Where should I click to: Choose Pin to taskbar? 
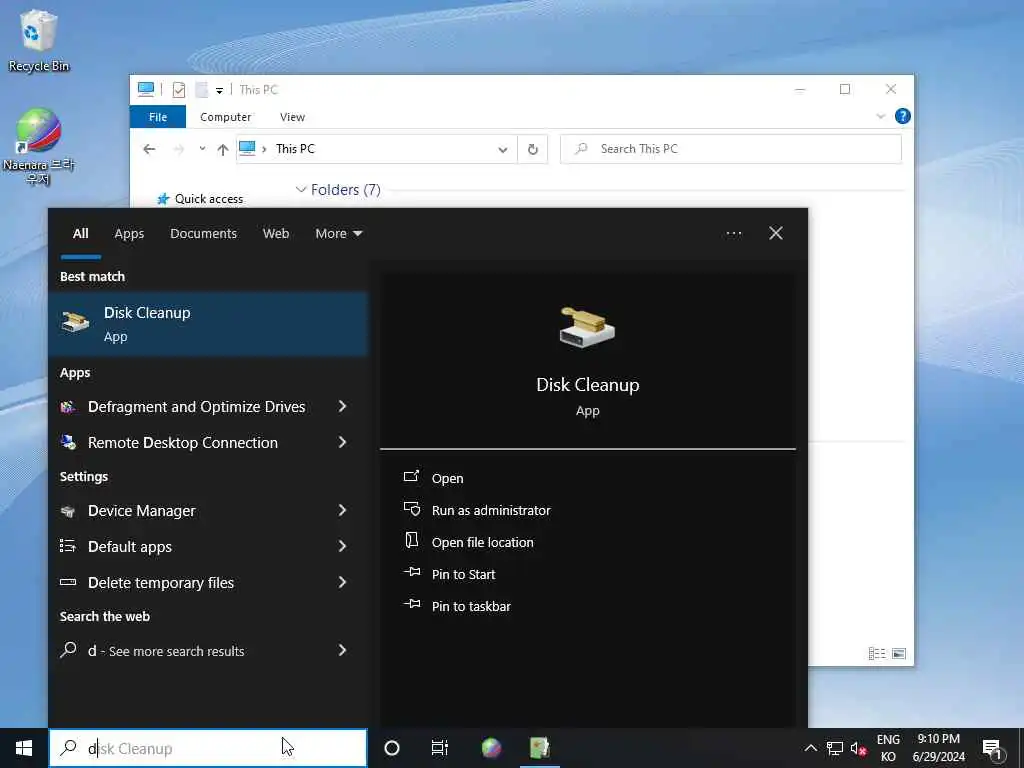tap(471, 607)
